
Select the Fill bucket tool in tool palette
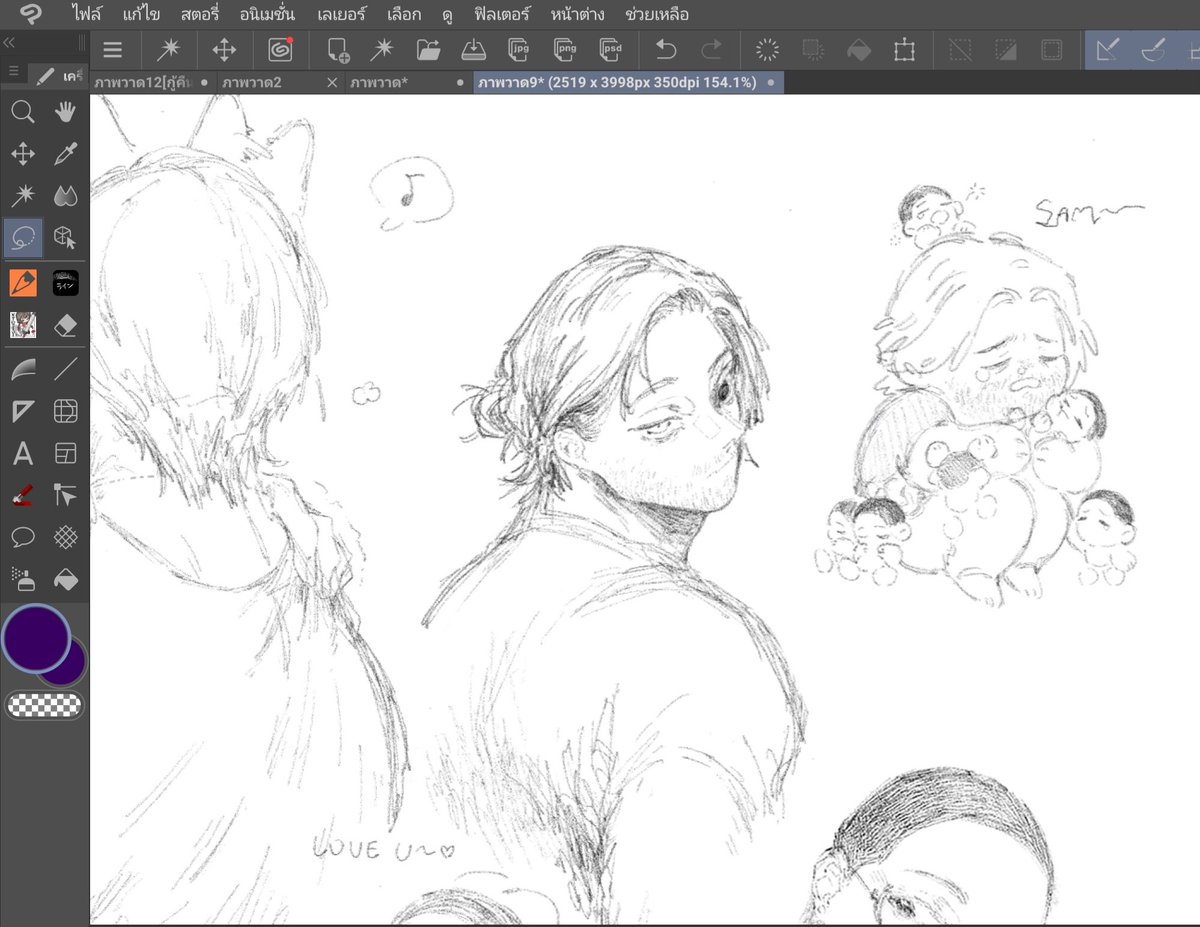pos(66,579)
